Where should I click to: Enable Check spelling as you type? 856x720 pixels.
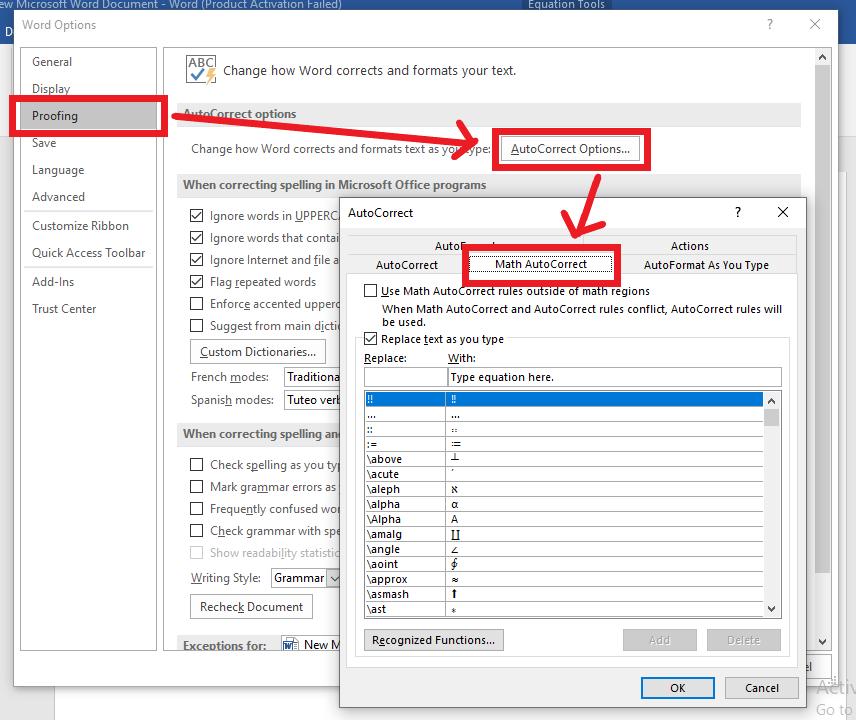197,465
